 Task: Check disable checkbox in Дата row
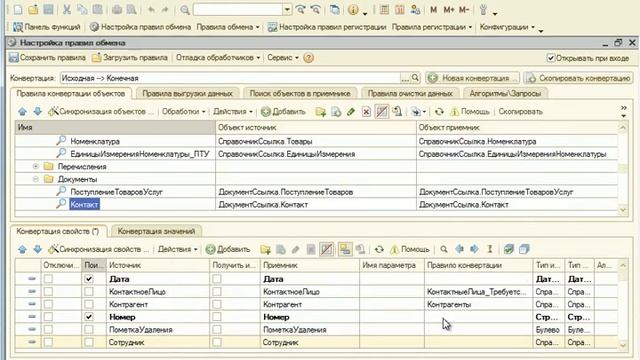(x=48, y=279)
